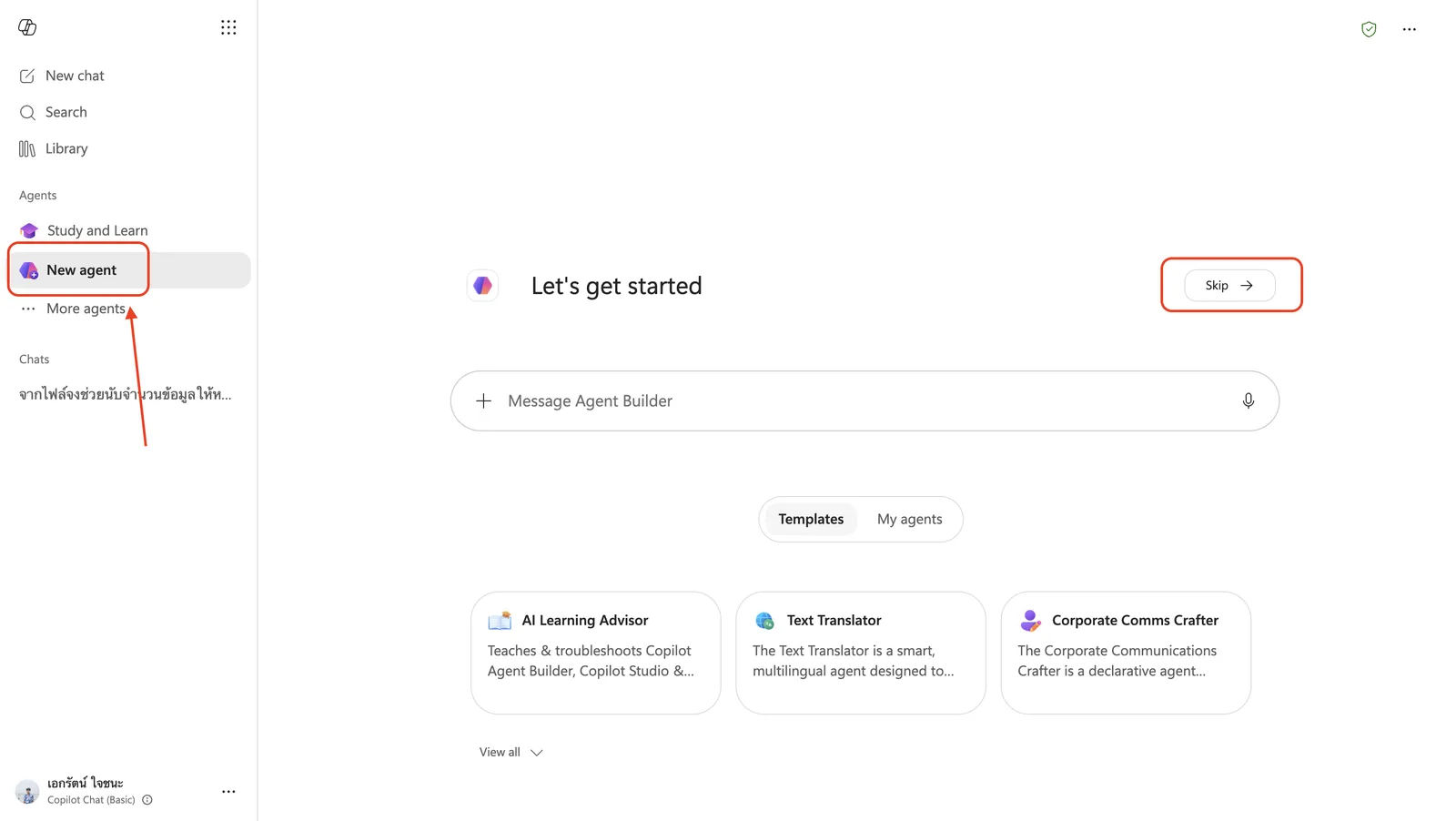
Task: Open account options ellipsis menu
Action: [x=228, y=792]
